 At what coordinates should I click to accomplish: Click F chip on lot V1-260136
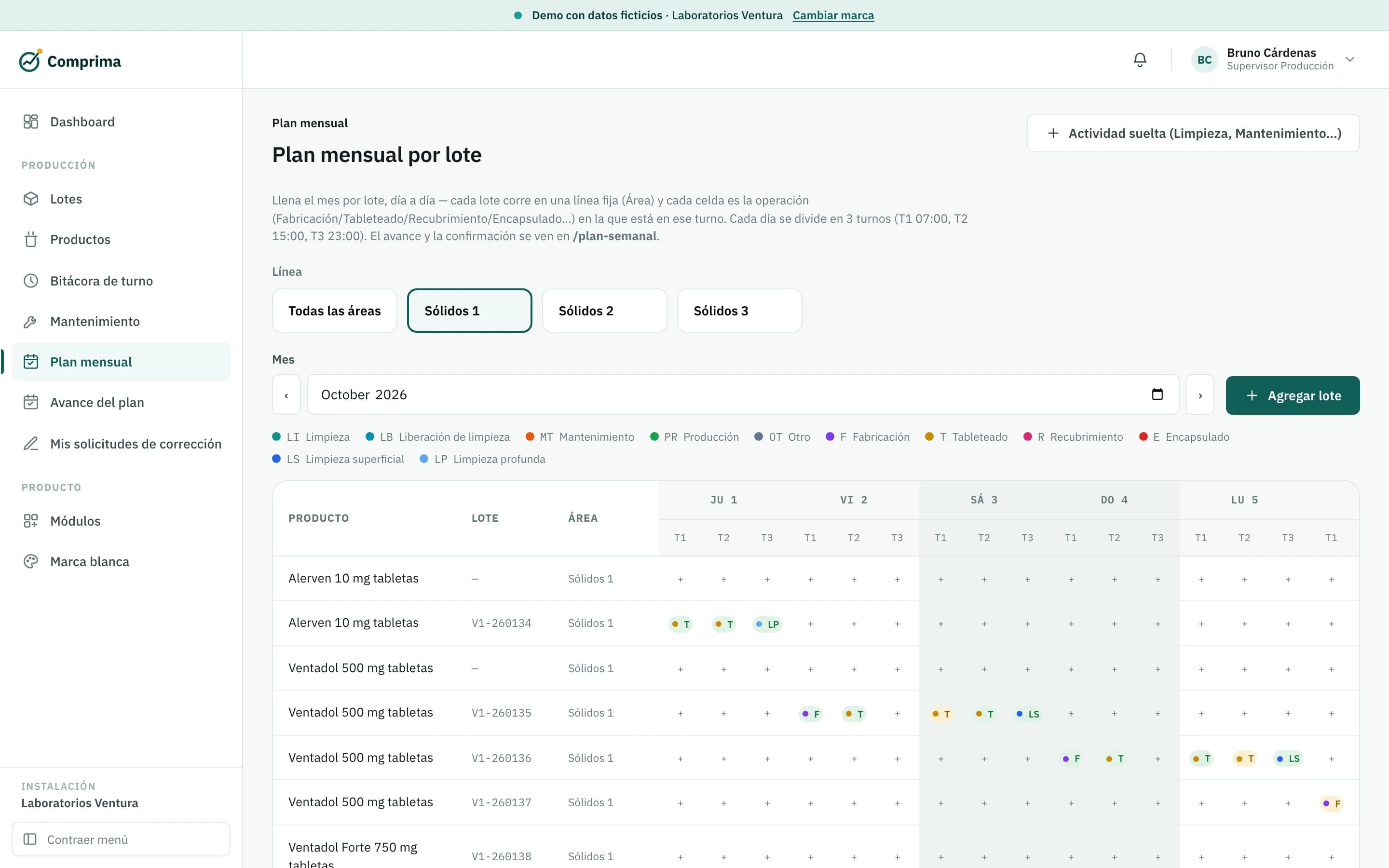(1071, 759)
